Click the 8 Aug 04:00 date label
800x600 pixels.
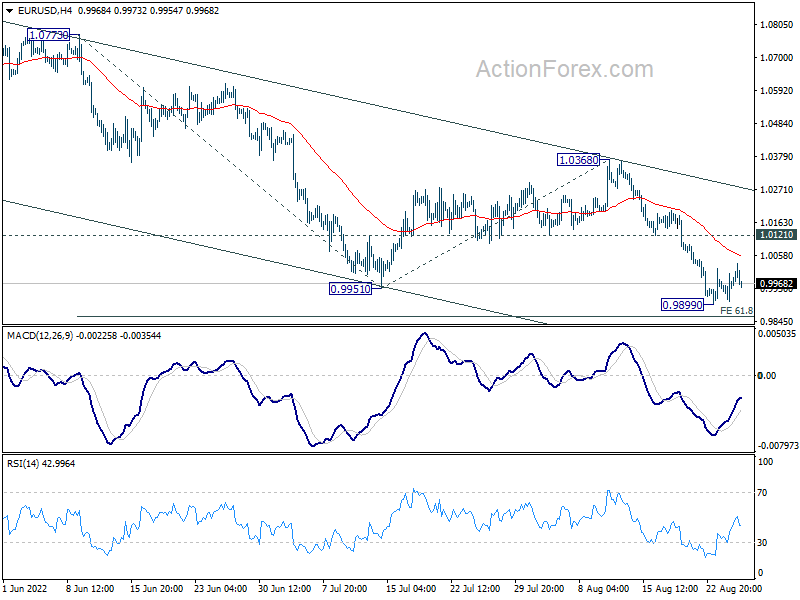tap(604, 589)
